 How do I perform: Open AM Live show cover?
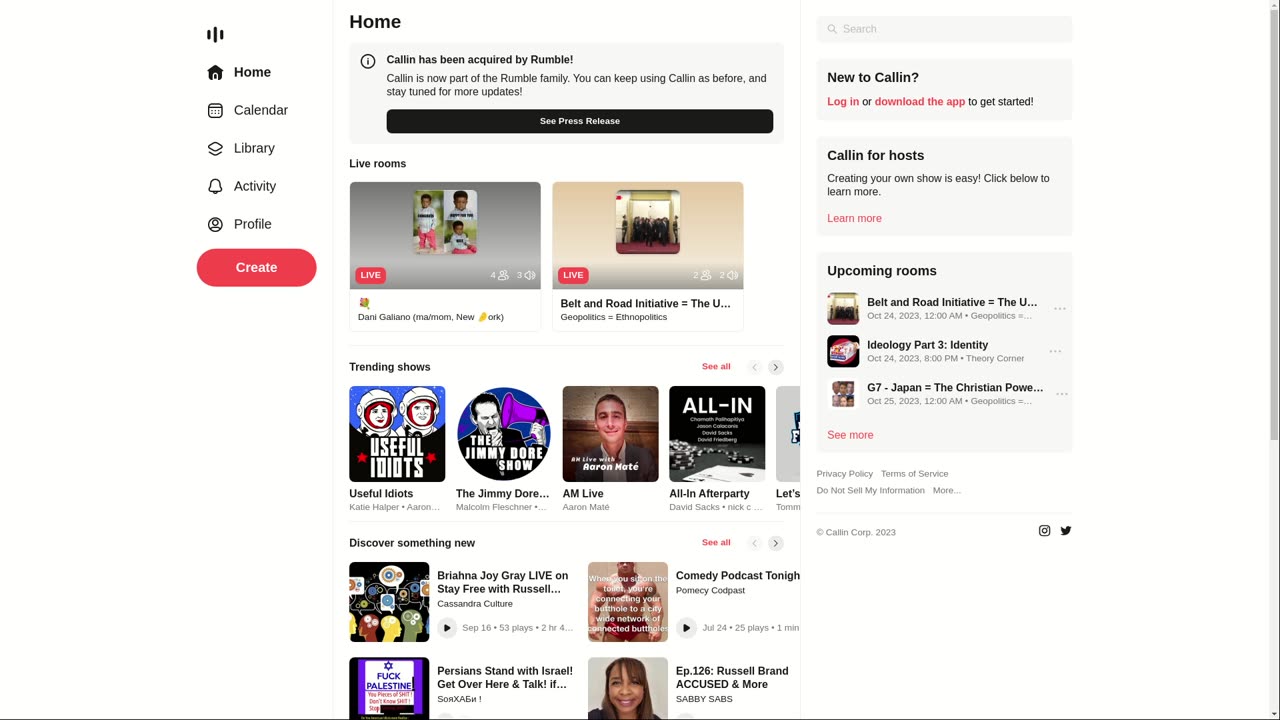(611, 434)
